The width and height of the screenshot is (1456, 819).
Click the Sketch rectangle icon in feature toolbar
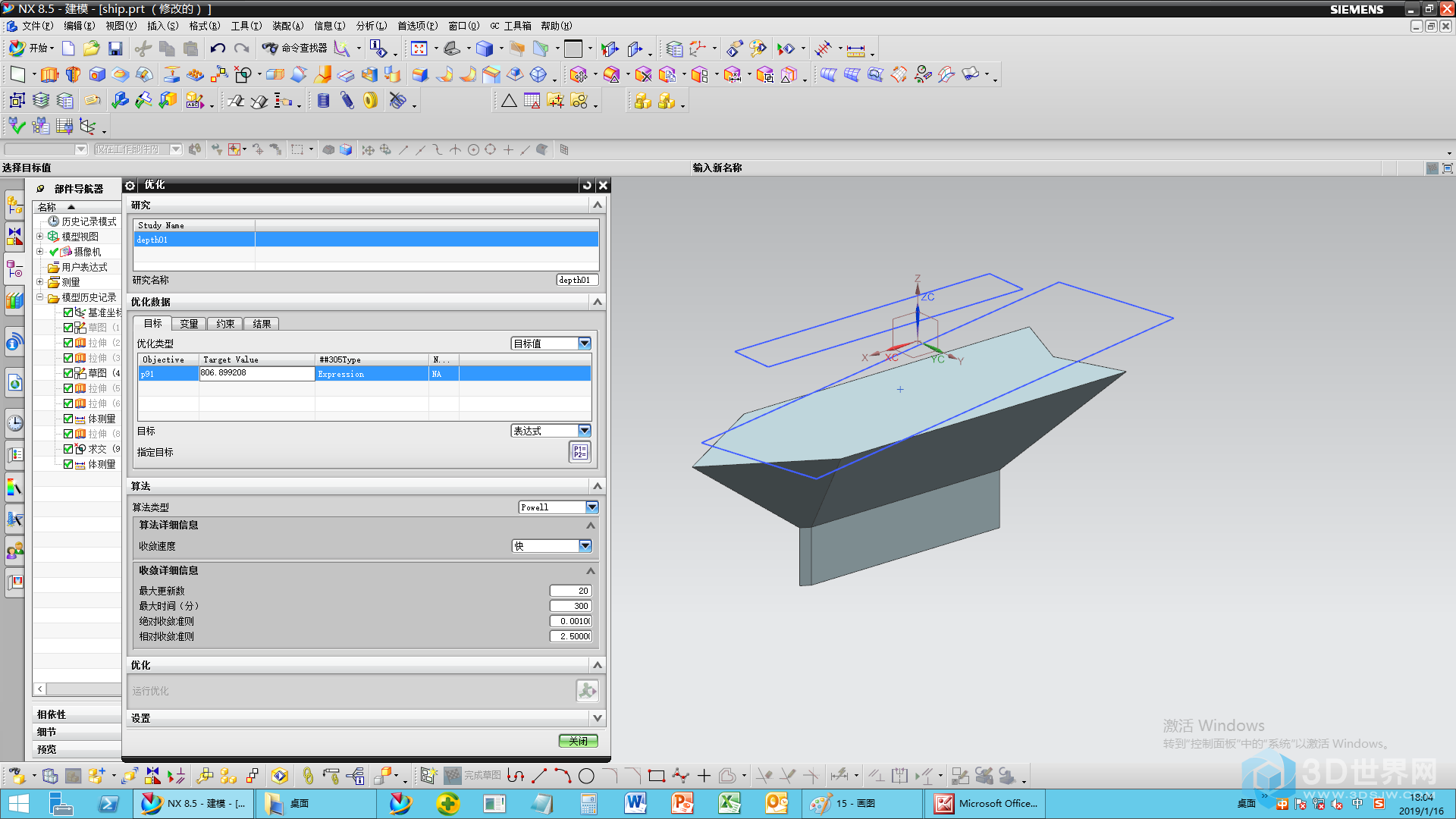click(x=17, y=74)
